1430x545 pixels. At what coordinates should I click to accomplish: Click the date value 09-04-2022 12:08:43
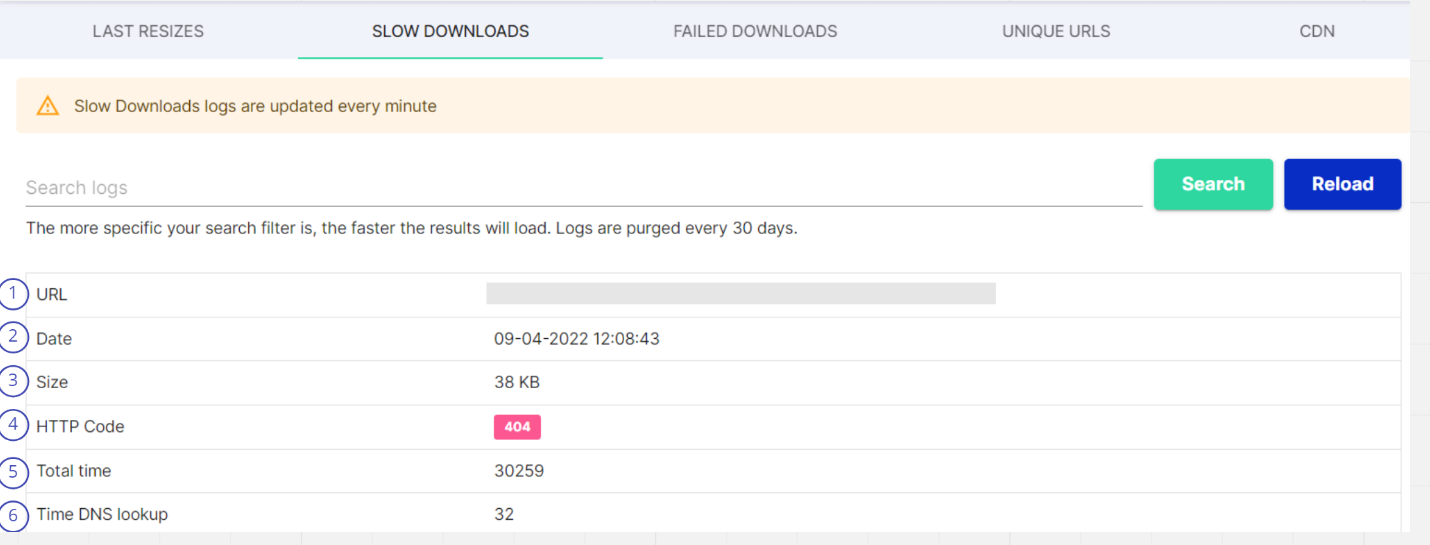point(577,339)
